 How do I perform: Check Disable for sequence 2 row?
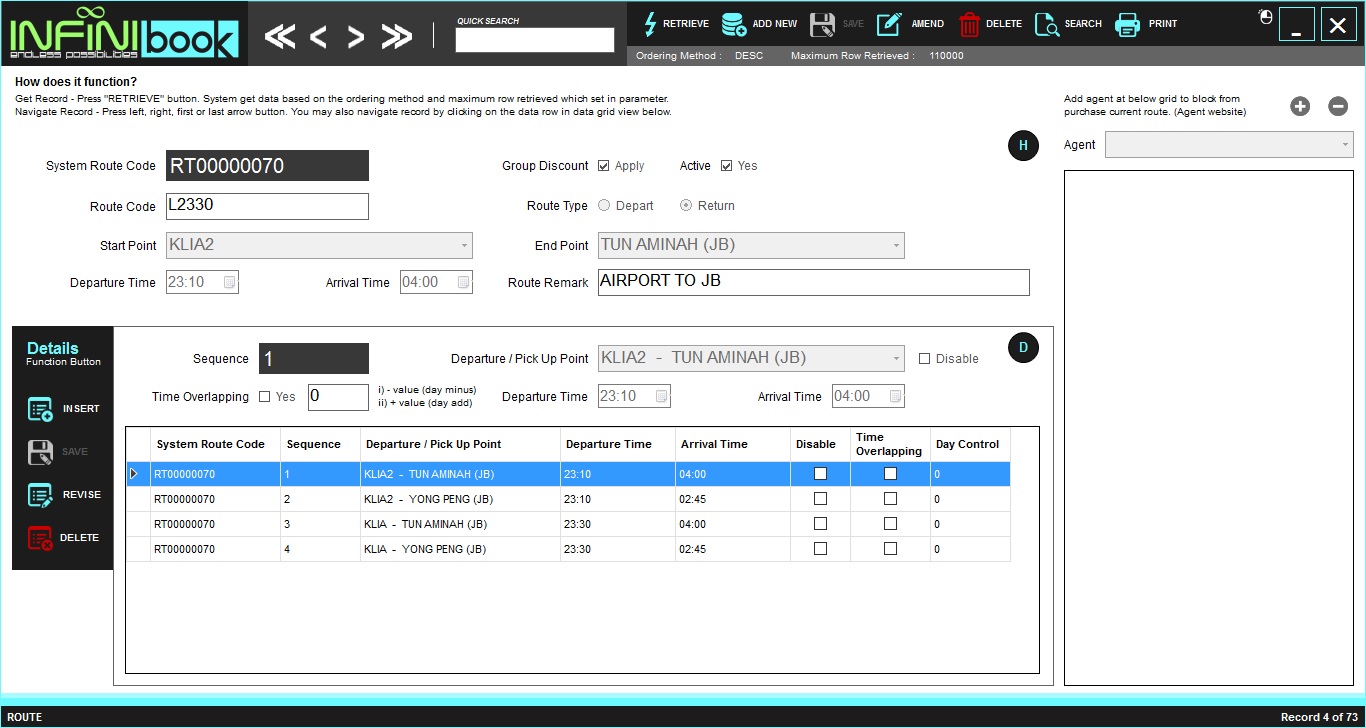pyautogui.click(x=820, y=499)
